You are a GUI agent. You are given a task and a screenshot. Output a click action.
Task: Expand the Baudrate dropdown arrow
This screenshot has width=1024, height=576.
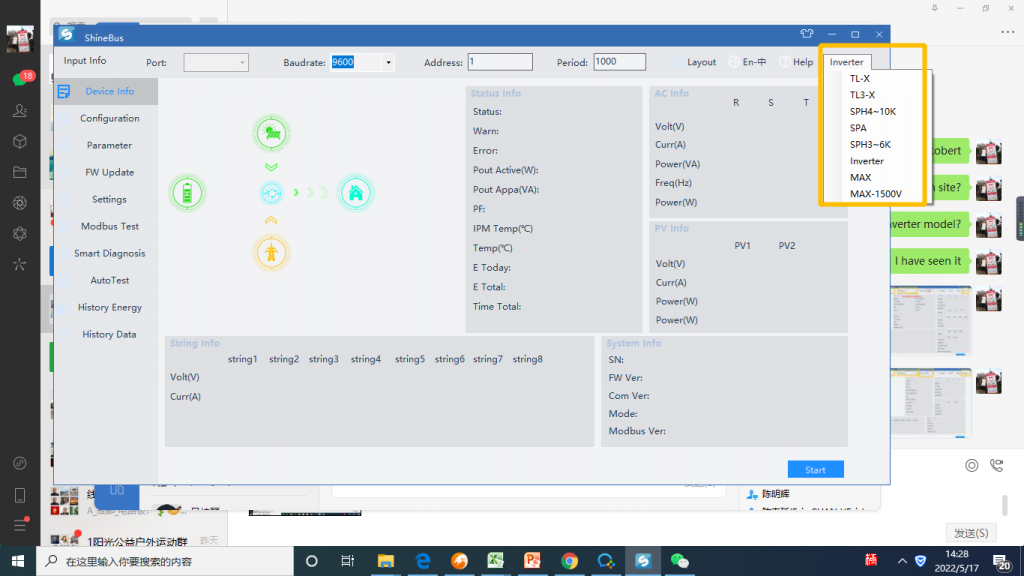[388, 63]
